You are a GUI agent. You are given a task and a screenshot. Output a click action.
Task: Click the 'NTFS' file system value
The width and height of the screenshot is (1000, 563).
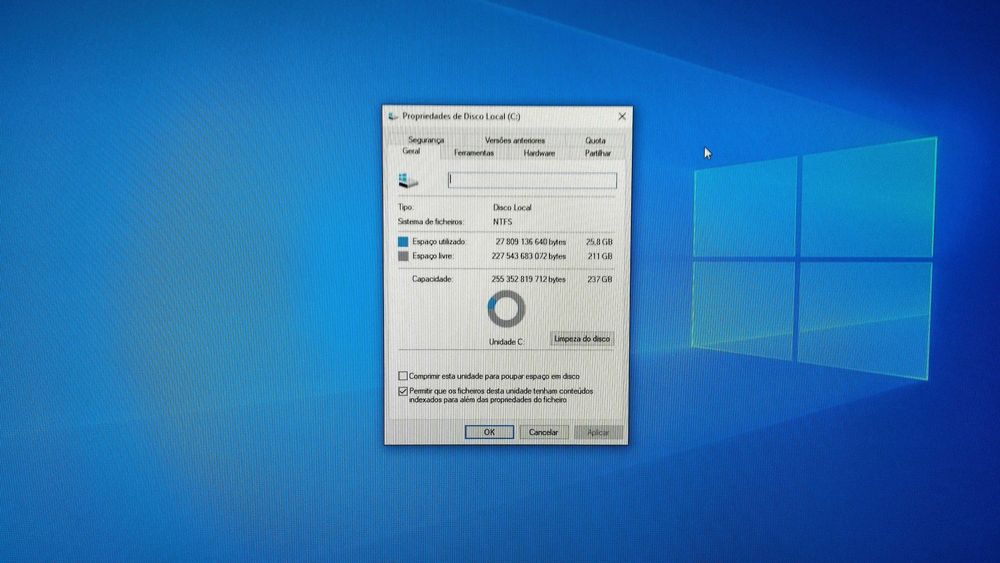503,222
